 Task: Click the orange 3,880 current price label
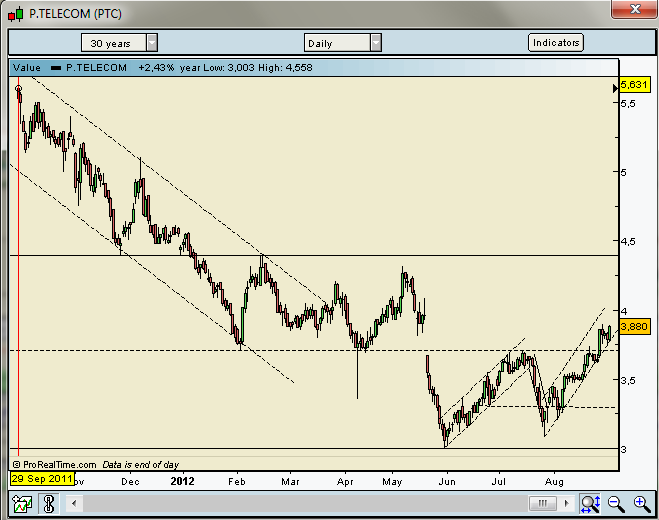click(634, 326)
